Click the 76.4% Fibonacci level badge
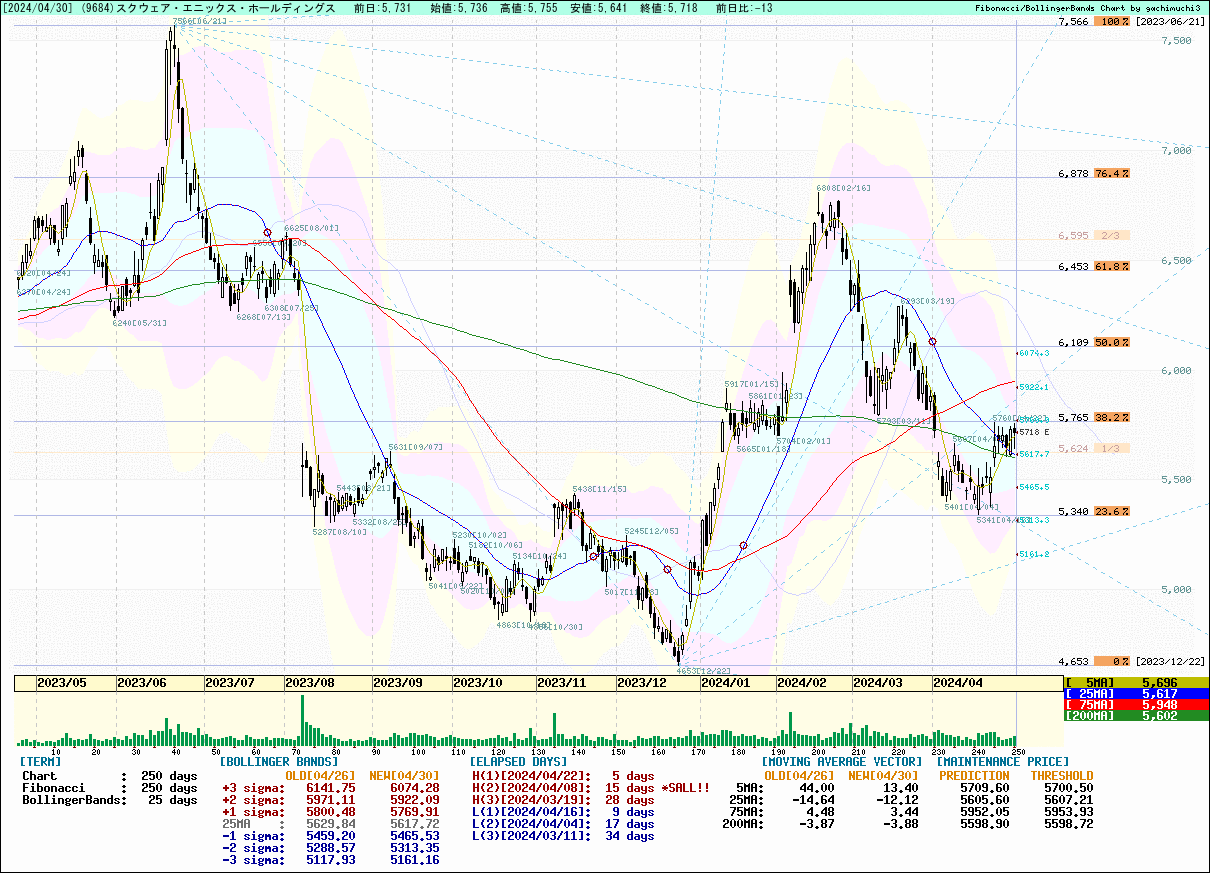 pos(1111,173)
